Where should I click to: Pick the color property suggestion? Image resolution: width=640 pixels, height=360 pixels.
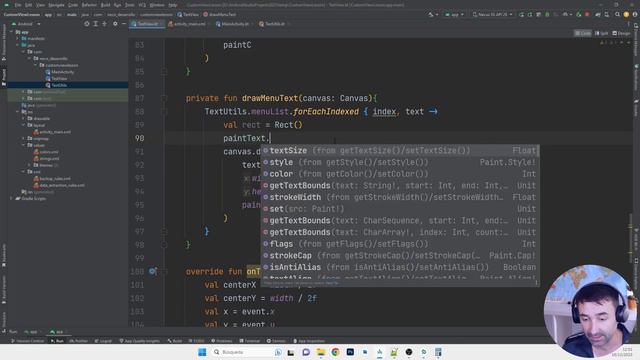point(400,174)
